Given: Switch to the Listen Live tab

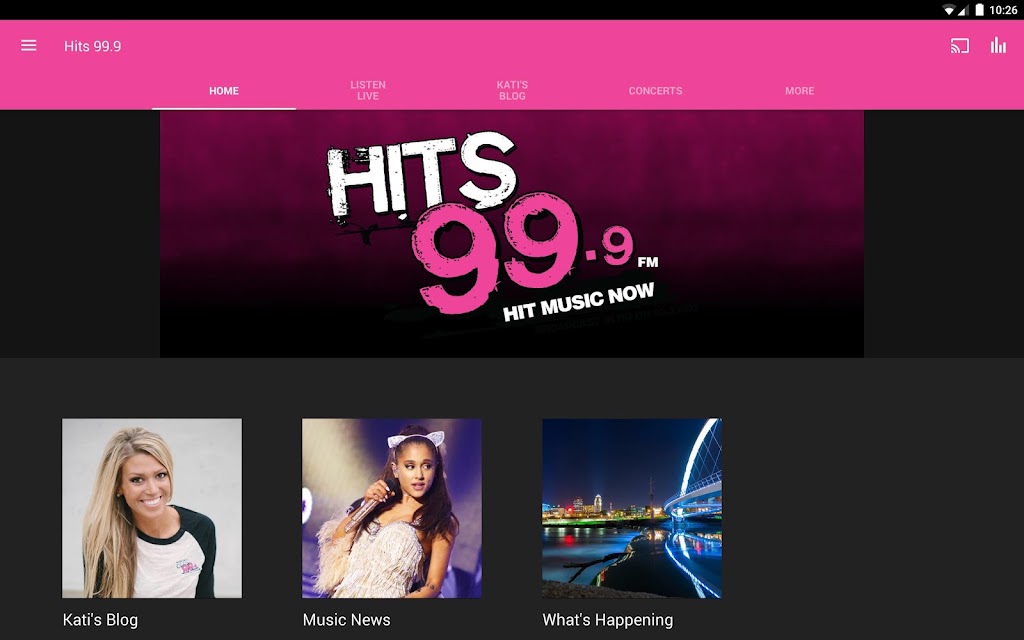Looking at the screenshot, I should pos(368,91).
